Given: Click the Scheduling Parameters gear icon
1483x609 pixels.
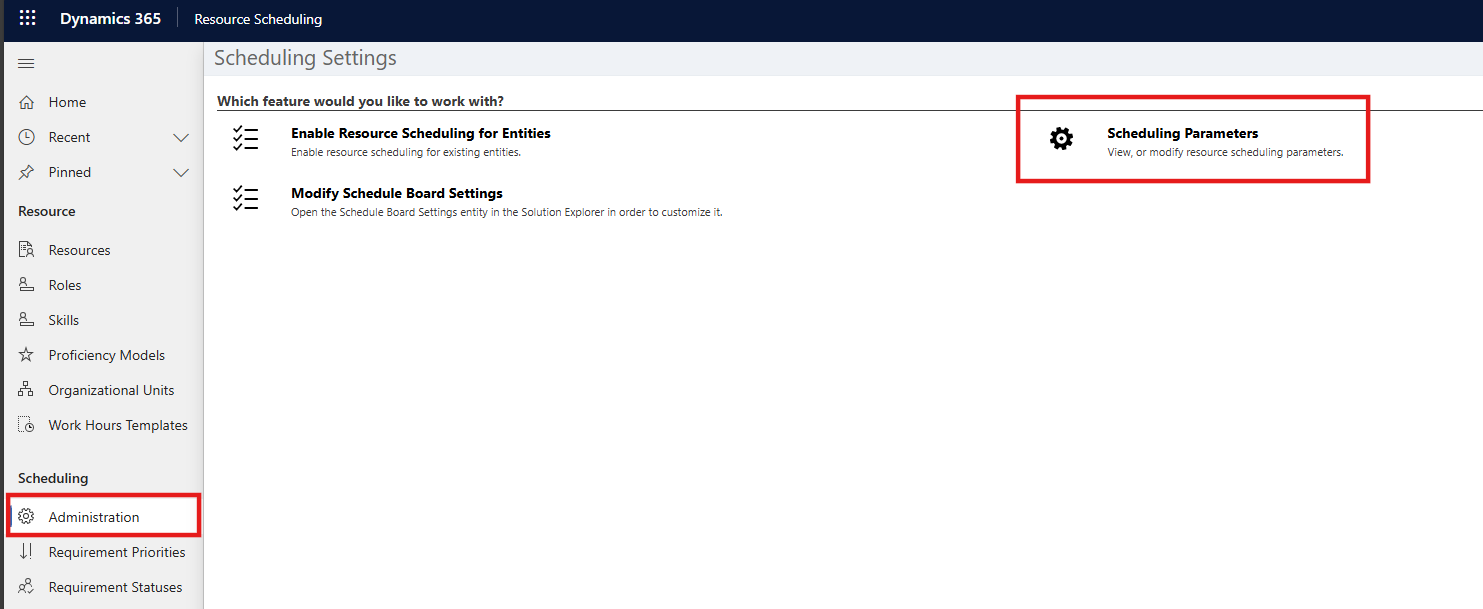Looking at the screenshot, I should tap(1061, 139).
